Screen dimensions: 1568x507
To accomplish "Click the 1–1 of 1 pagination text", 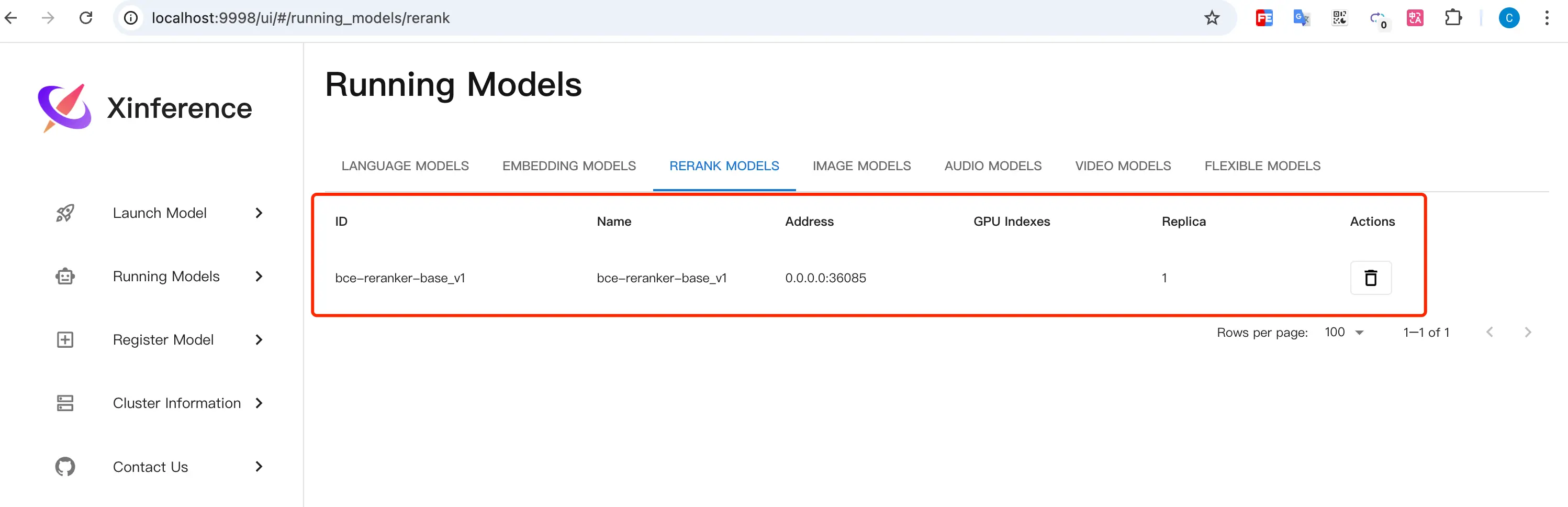I will [x=1426, y=332].
